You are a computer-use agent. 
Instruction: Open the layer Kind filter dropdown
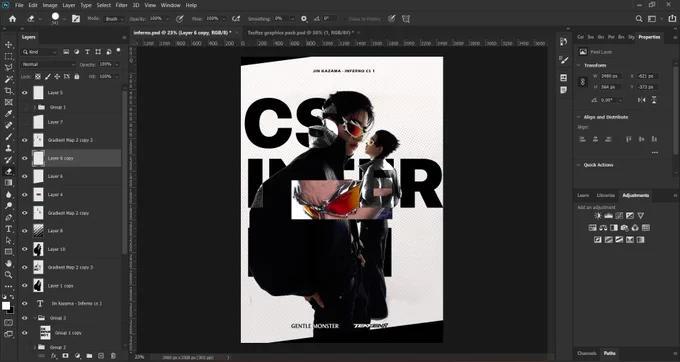click(x=39, y=52)
